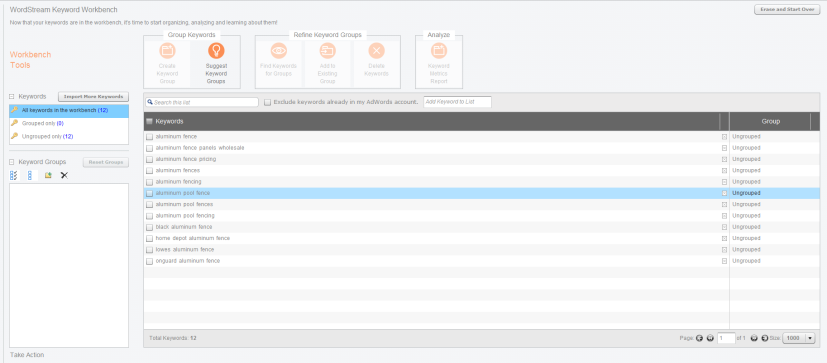Click the Import More Keywords button
Screen dimensions: 827x363
click(x=93, y=97)
